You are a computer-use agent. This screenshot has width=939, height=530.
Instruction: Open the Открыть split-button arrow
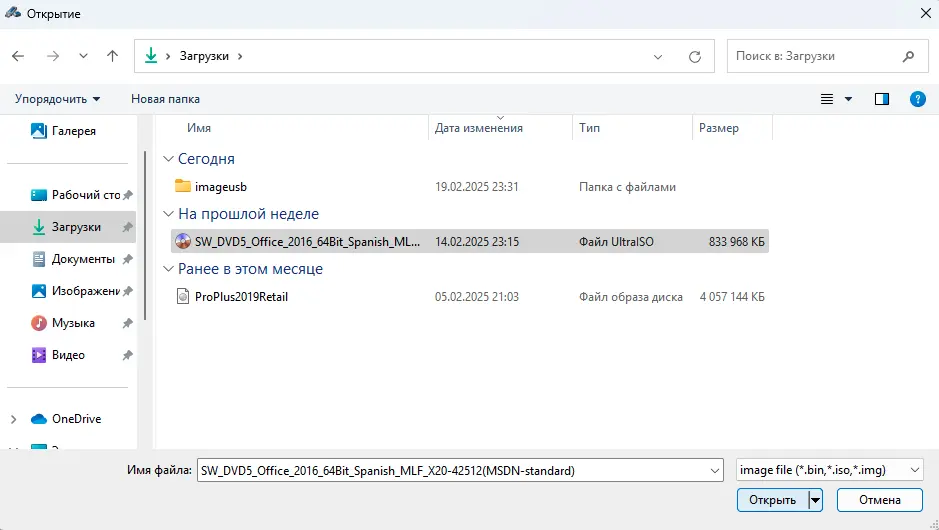point(816,500)
